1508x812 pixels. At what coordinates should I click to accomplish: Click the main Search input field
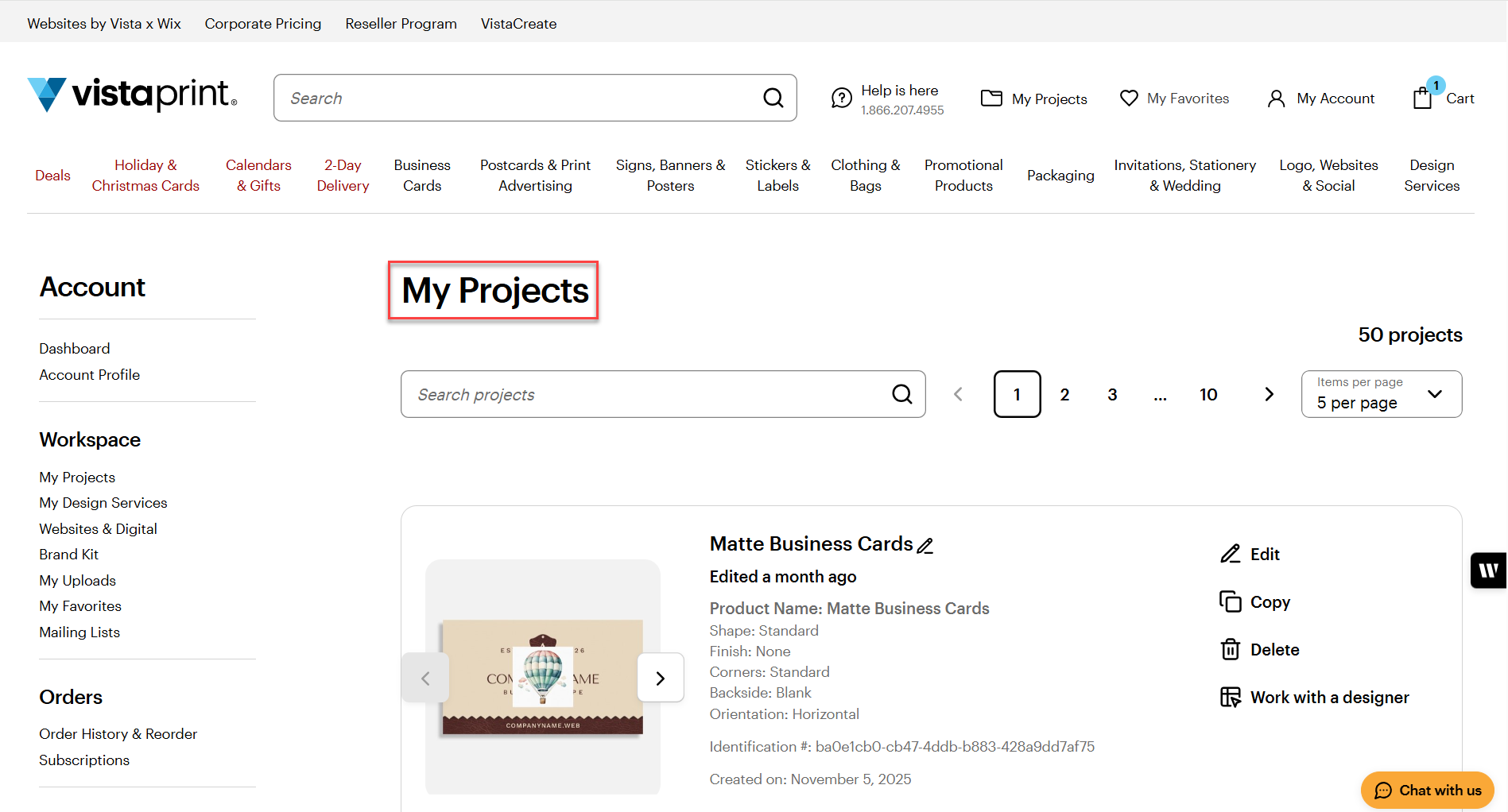pyautogui.click(x=535, y=98)
